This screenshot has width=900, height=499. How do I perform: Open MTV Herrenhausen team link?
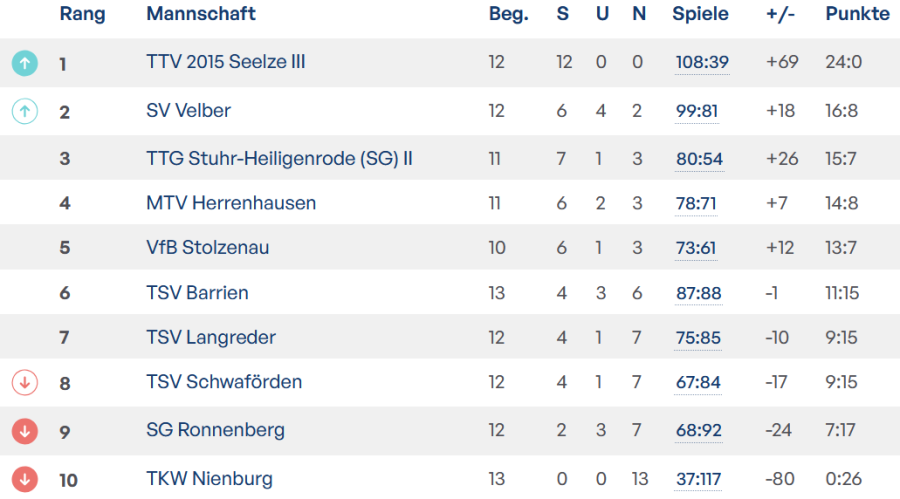[x=231, y=203]
